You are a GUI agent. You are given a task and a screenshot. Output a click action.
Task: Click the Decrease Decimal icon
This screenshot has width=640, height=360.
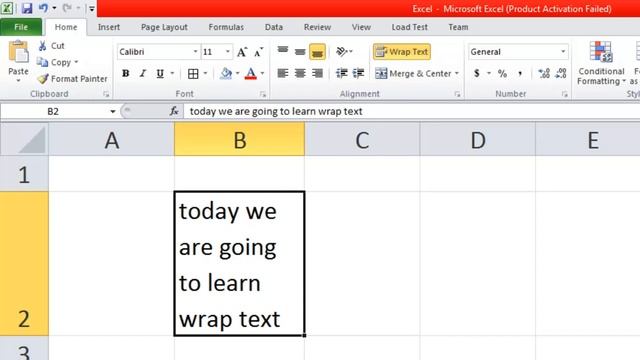point(561,73)
